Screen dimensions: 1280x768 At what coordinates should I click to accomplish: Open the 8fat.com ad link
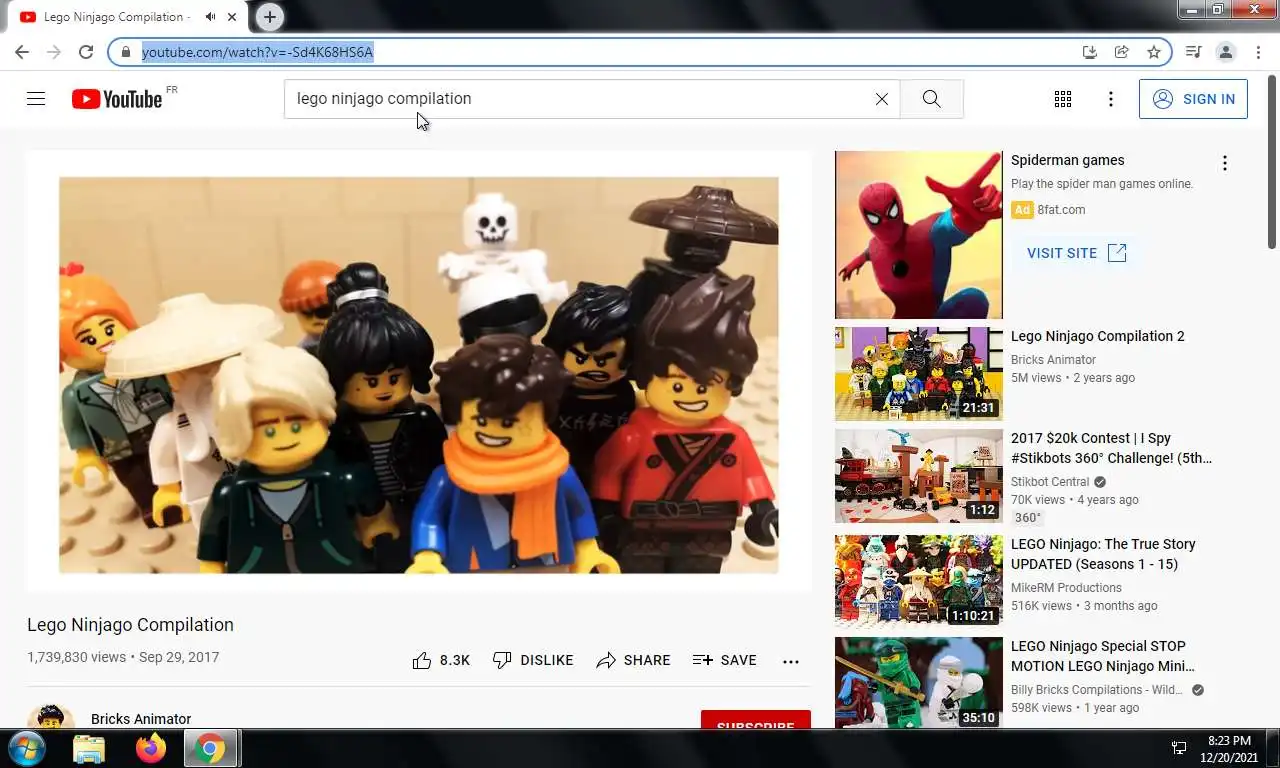(x=1061, y=210)
